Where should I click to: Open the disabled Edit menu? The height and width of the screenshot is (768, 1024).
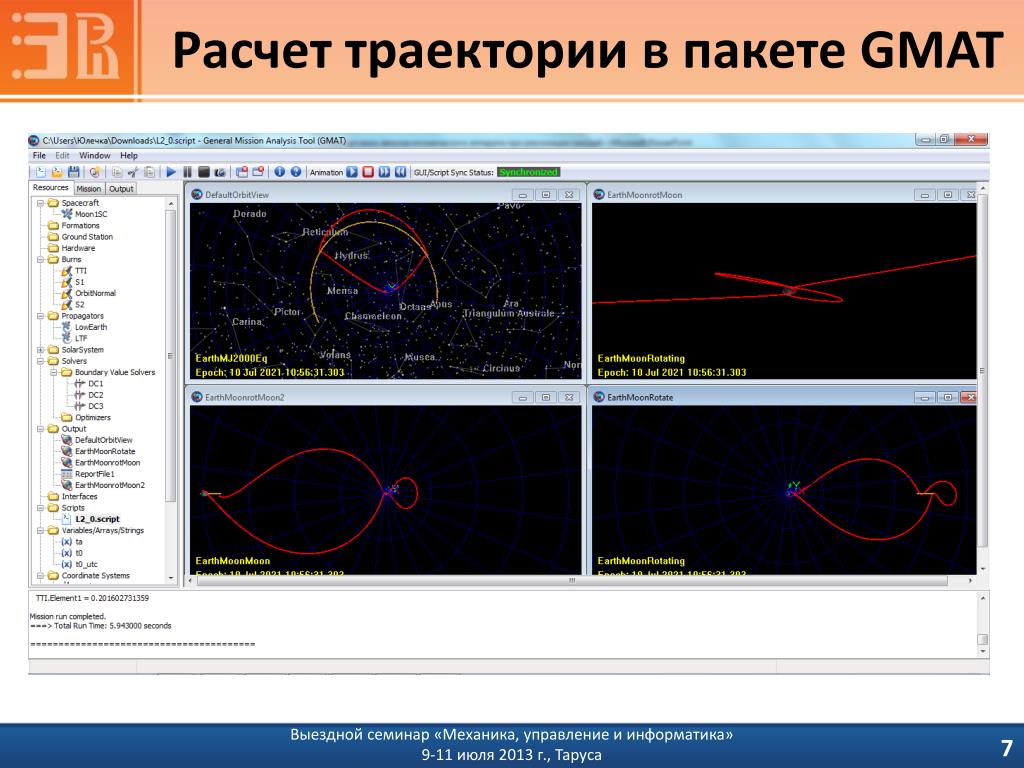62,155
